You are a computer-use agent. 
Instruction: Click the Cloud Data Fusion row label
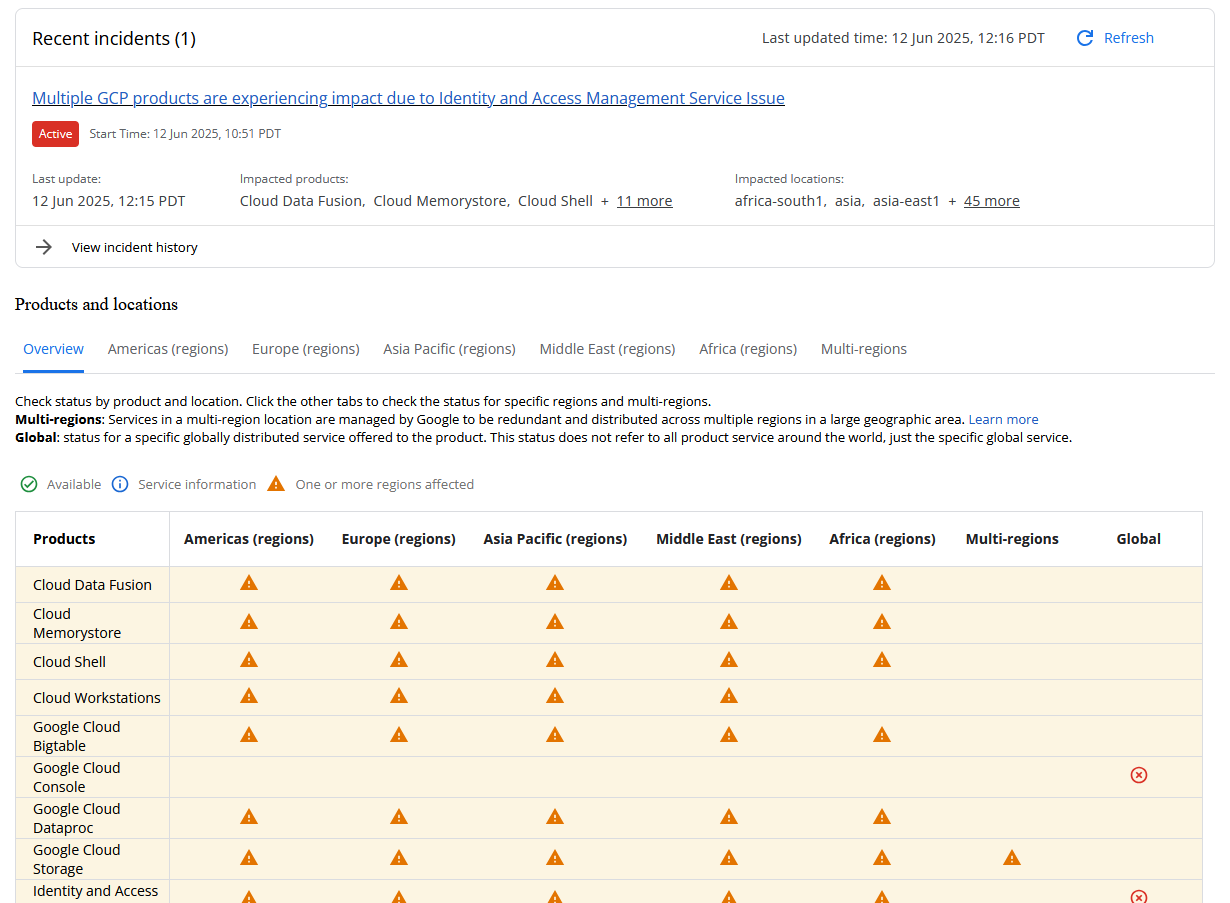(92, 585)
